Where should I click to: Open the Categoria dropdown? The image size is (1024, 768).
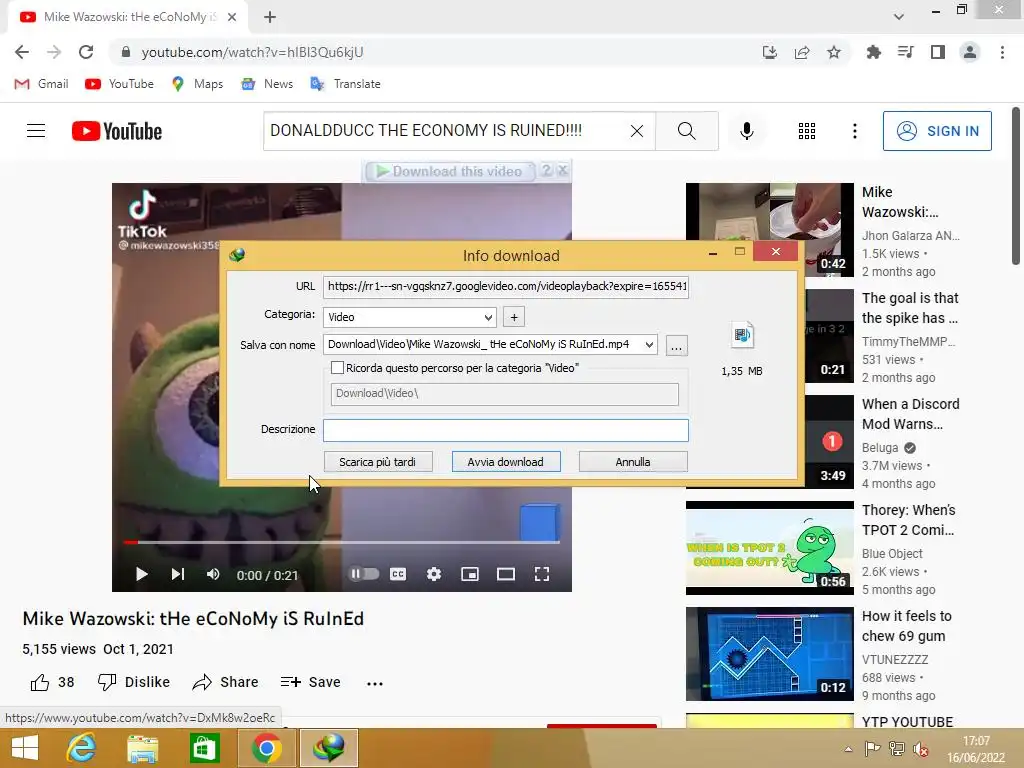point(409,317)
